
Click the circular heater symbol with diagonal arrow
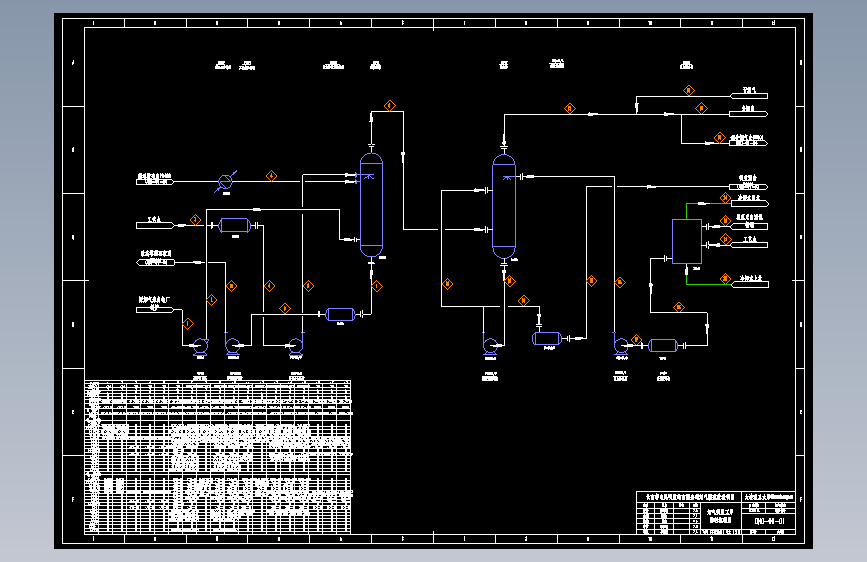click(226, 181)
